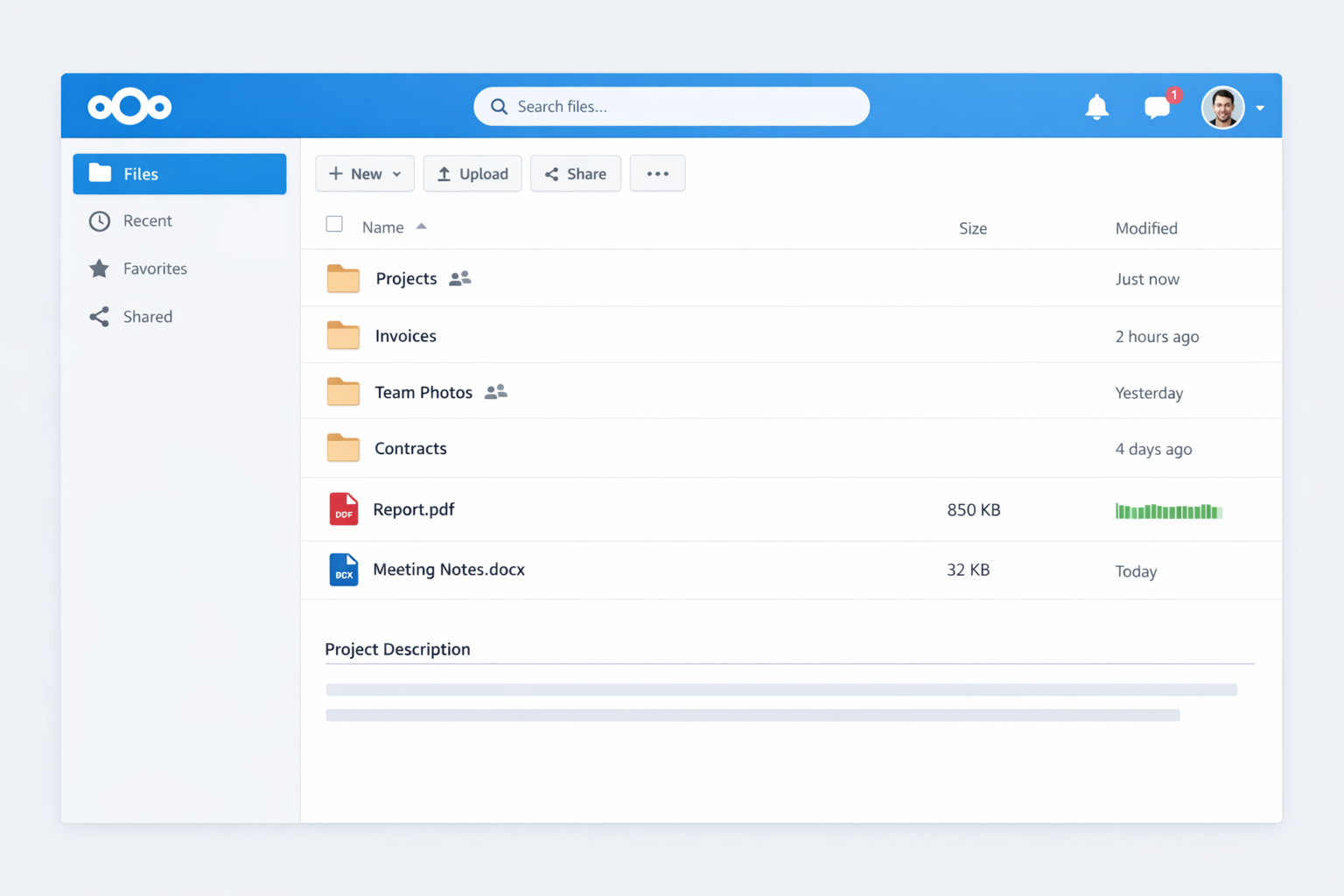1344x896 pixels.
Task: Go to Favorites in the sidebar
Action: [155, 269]
